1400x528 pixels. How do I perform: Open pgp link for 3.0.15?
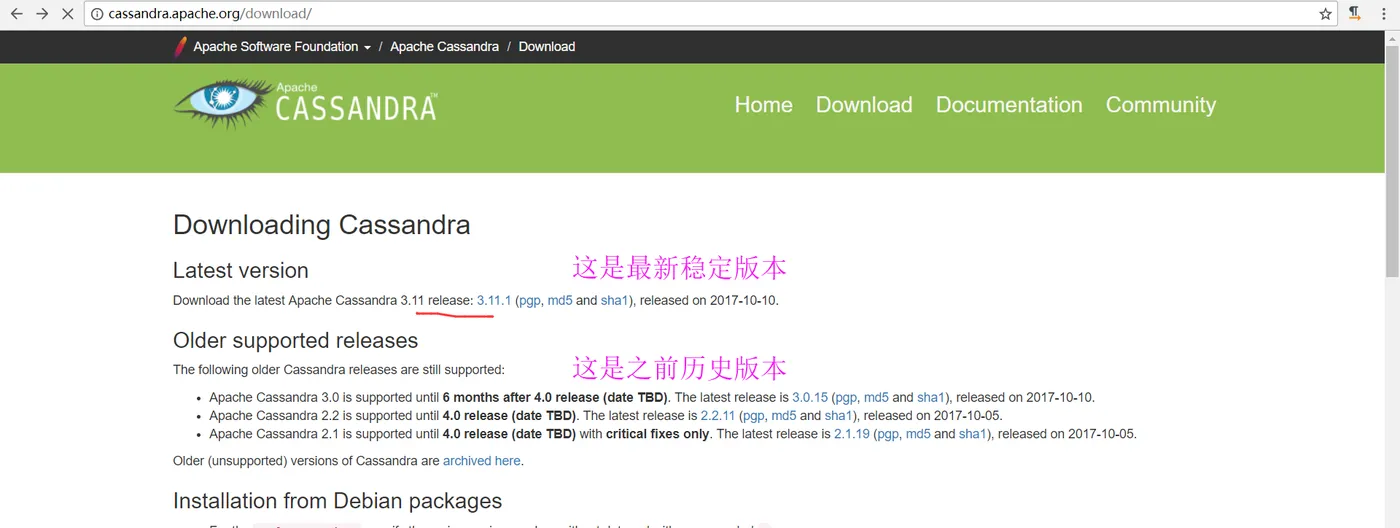846,398
